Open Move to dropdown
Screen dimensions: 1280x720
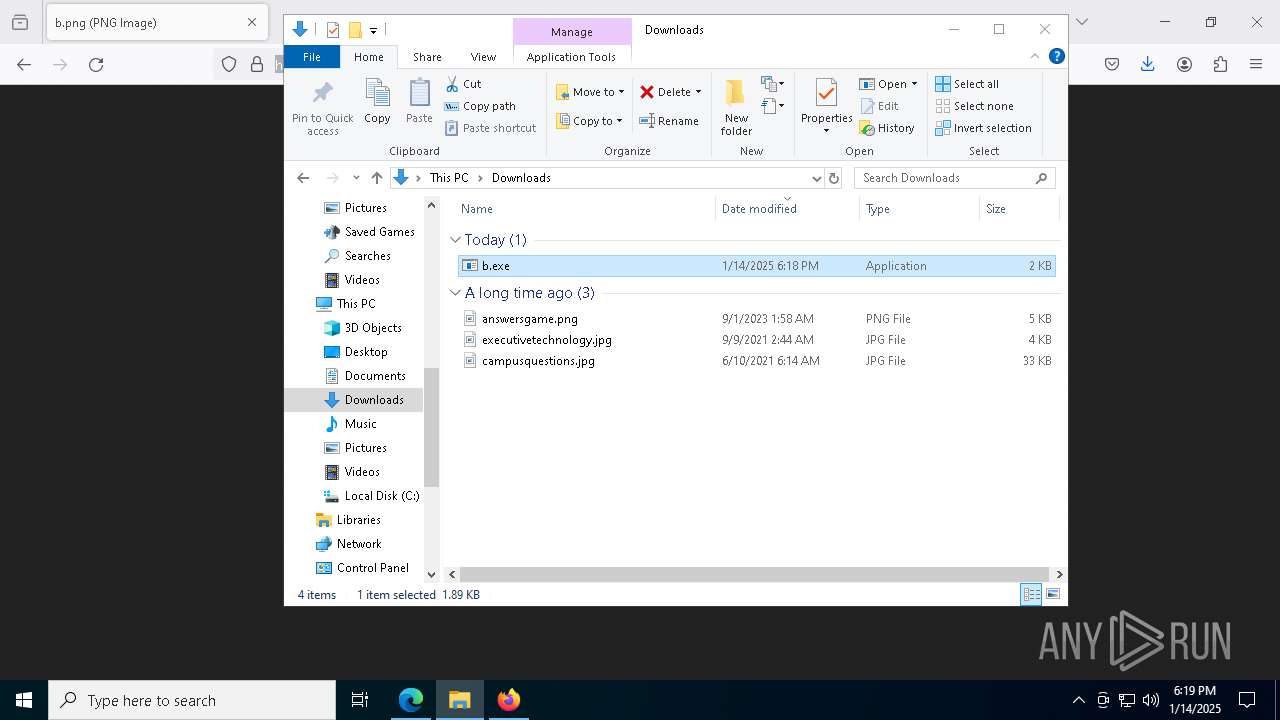coord(590,92)
